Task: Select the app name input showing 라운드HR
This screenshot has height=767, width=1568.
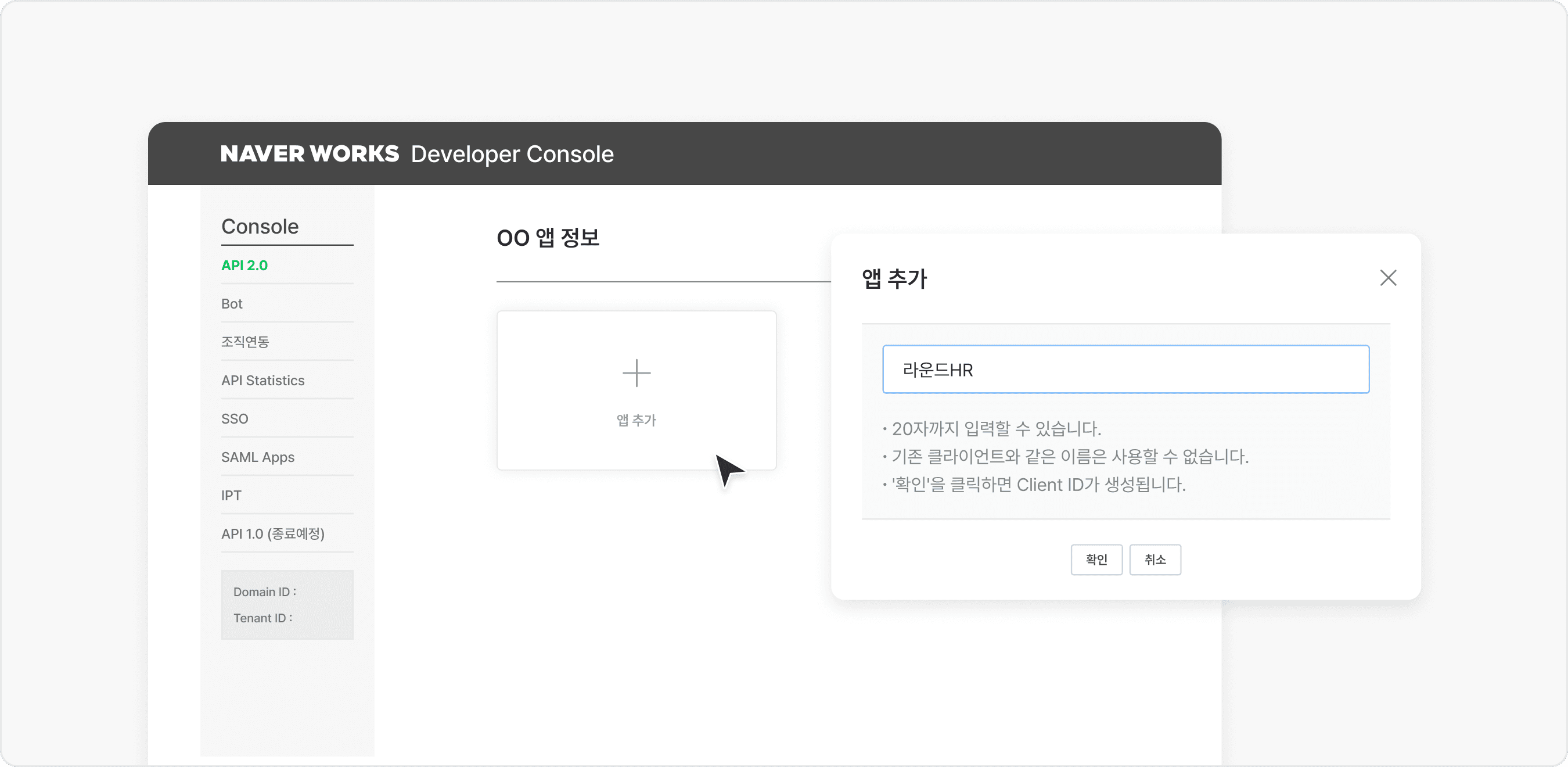Action: coord(1125,369)
